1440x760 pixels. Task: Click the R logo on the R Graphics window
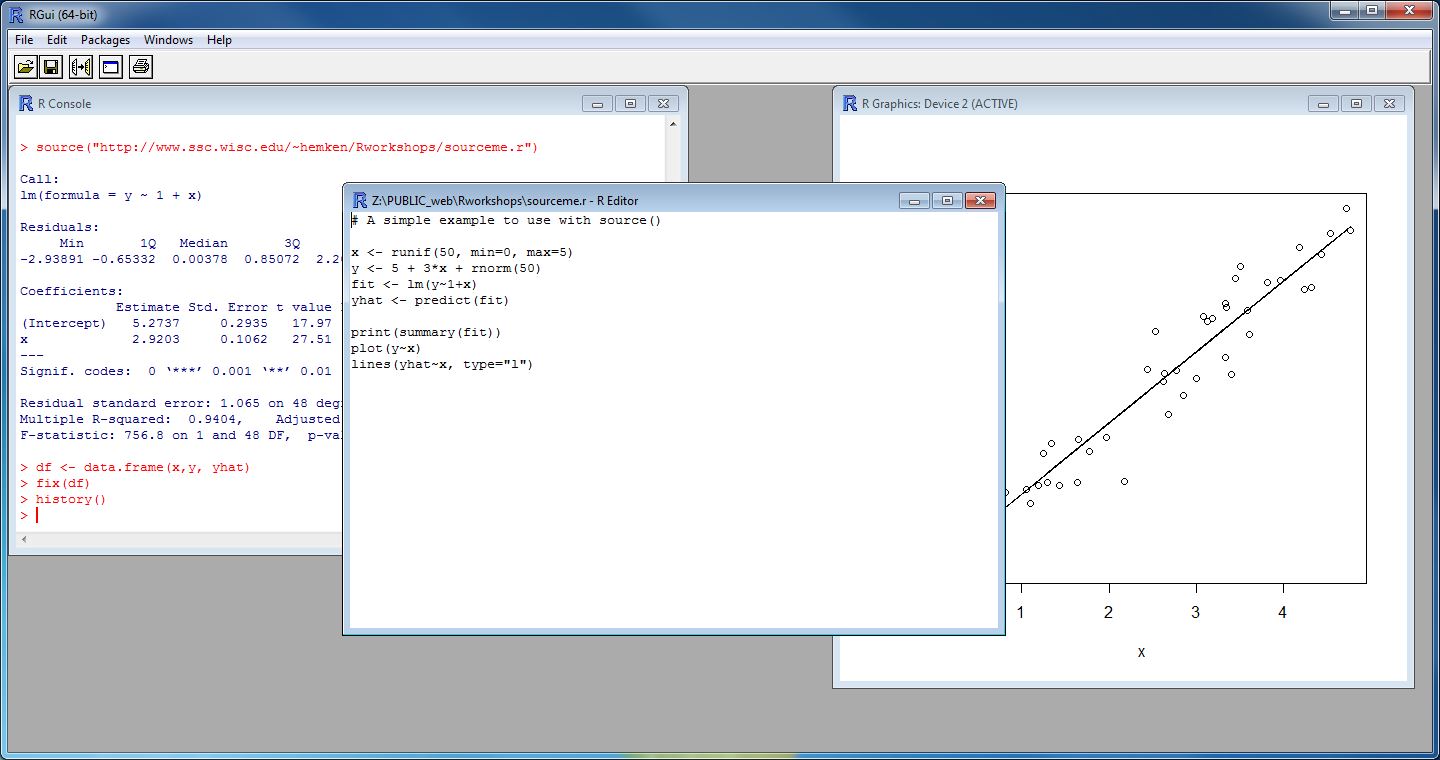click(848, 103)
